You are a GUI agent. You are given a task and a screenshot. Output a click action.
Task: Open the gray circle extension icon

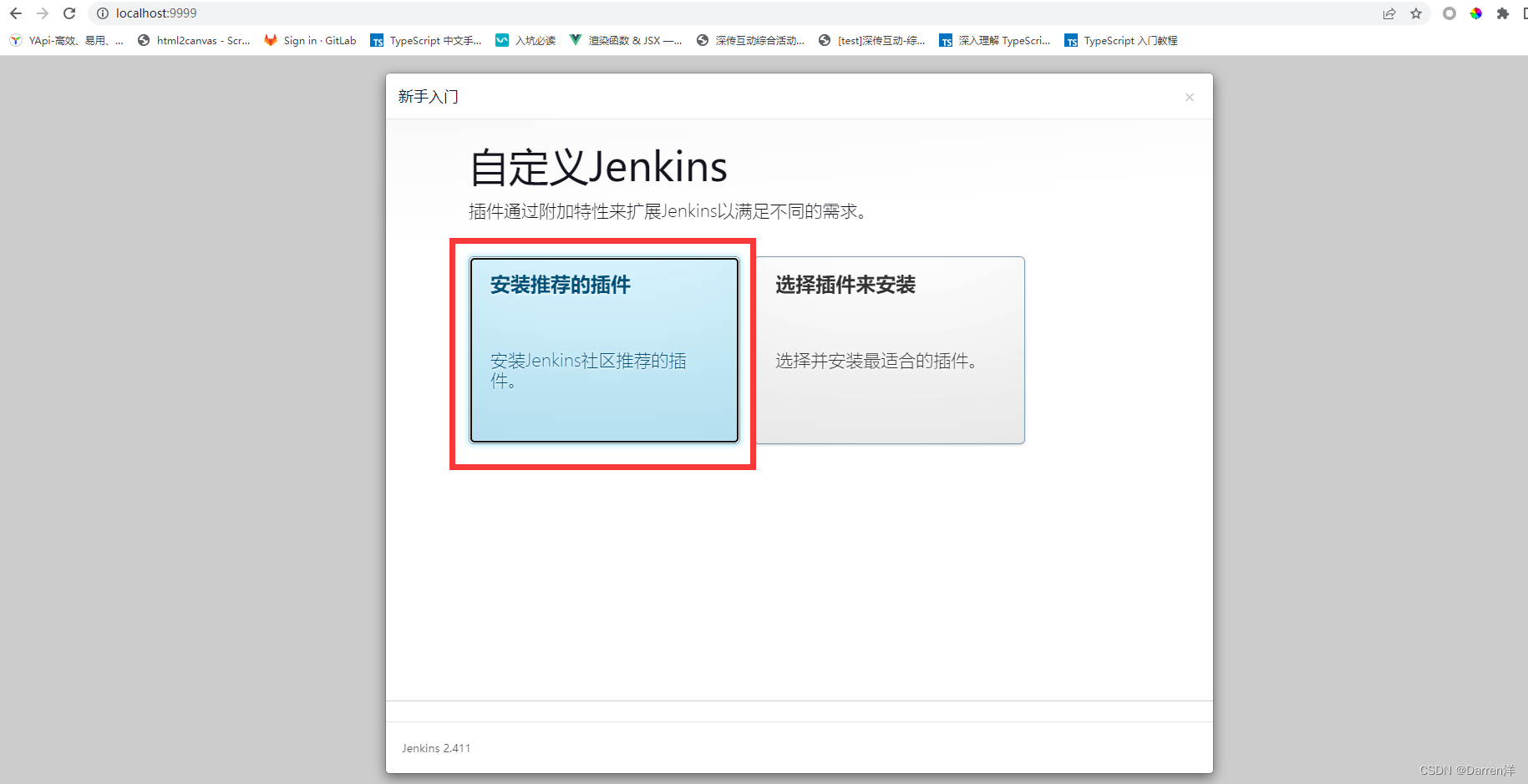[1449, 13]
